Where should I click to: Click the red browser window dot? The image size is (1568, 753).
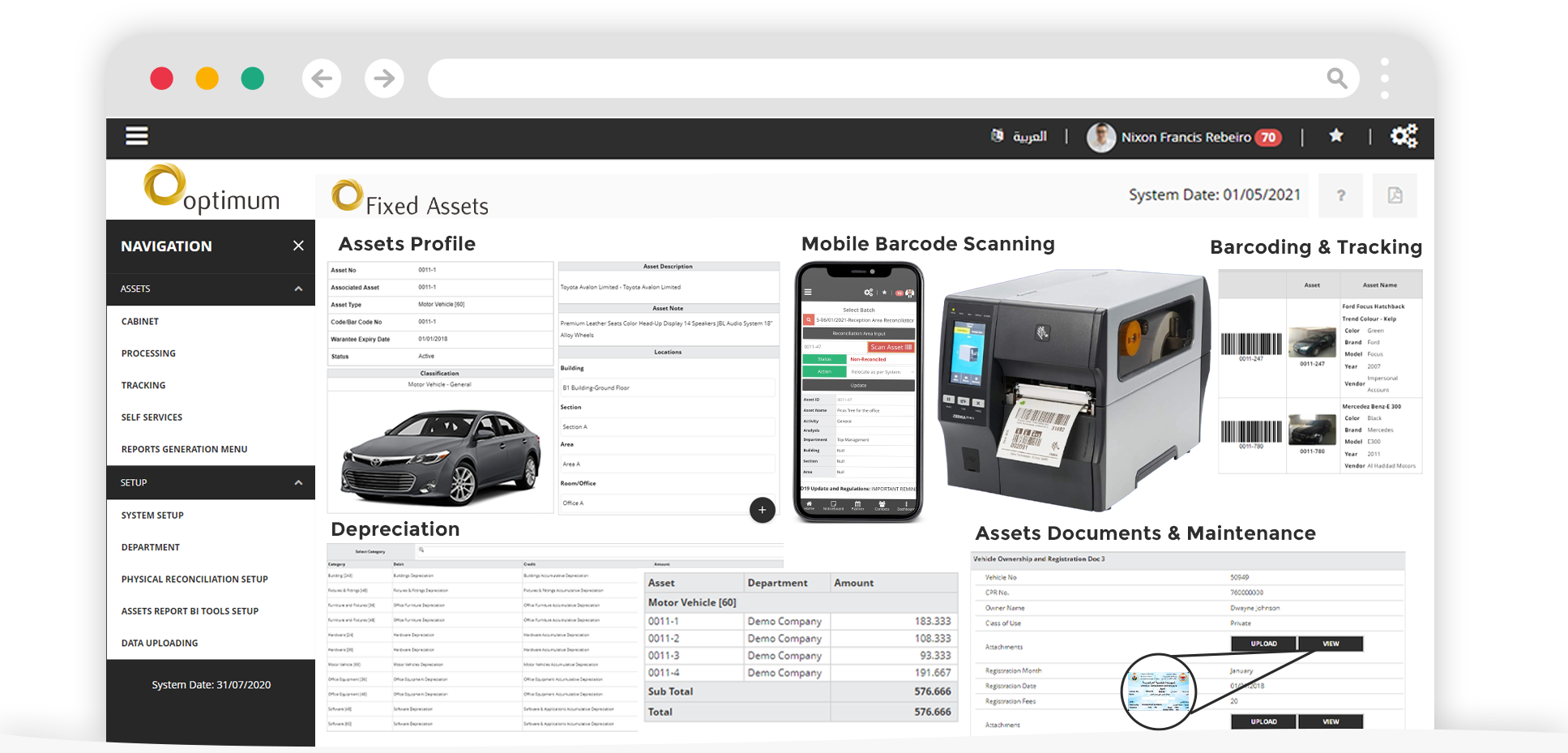[x=161, y=79]
